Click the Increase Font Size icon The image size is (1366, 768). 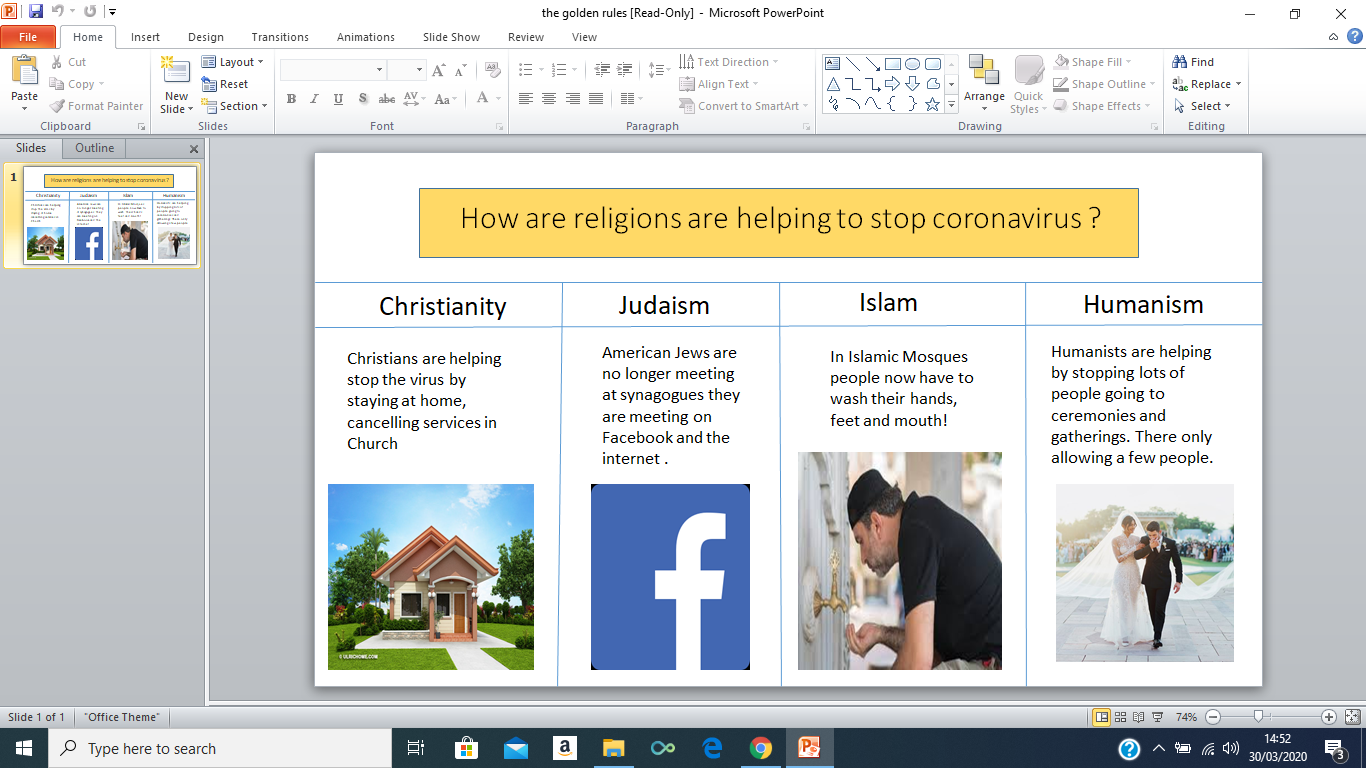point(439,70)
